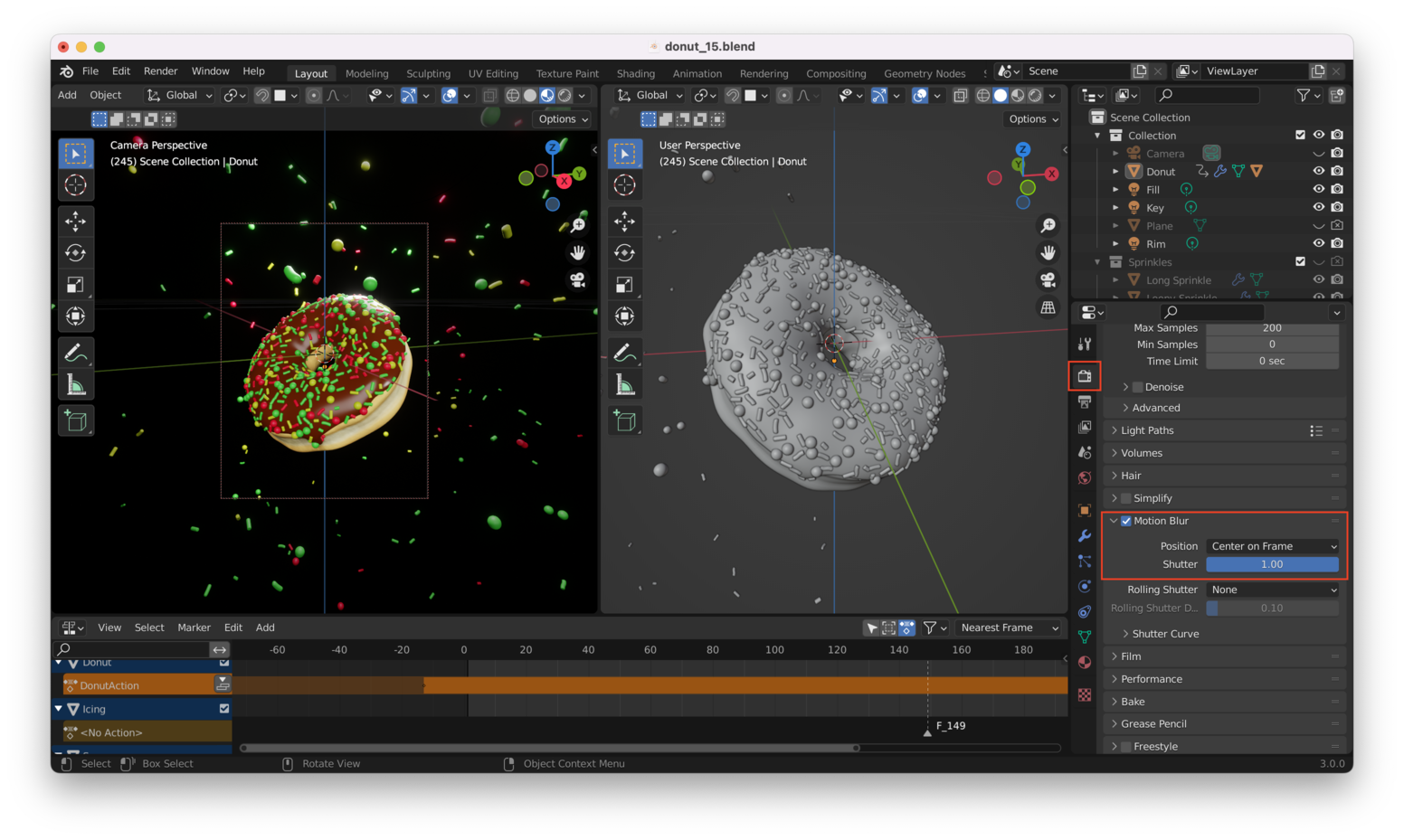Switch to the Shading workspace tab
This screenshot has width=1404, height=840.
click(x=635, y=73)
